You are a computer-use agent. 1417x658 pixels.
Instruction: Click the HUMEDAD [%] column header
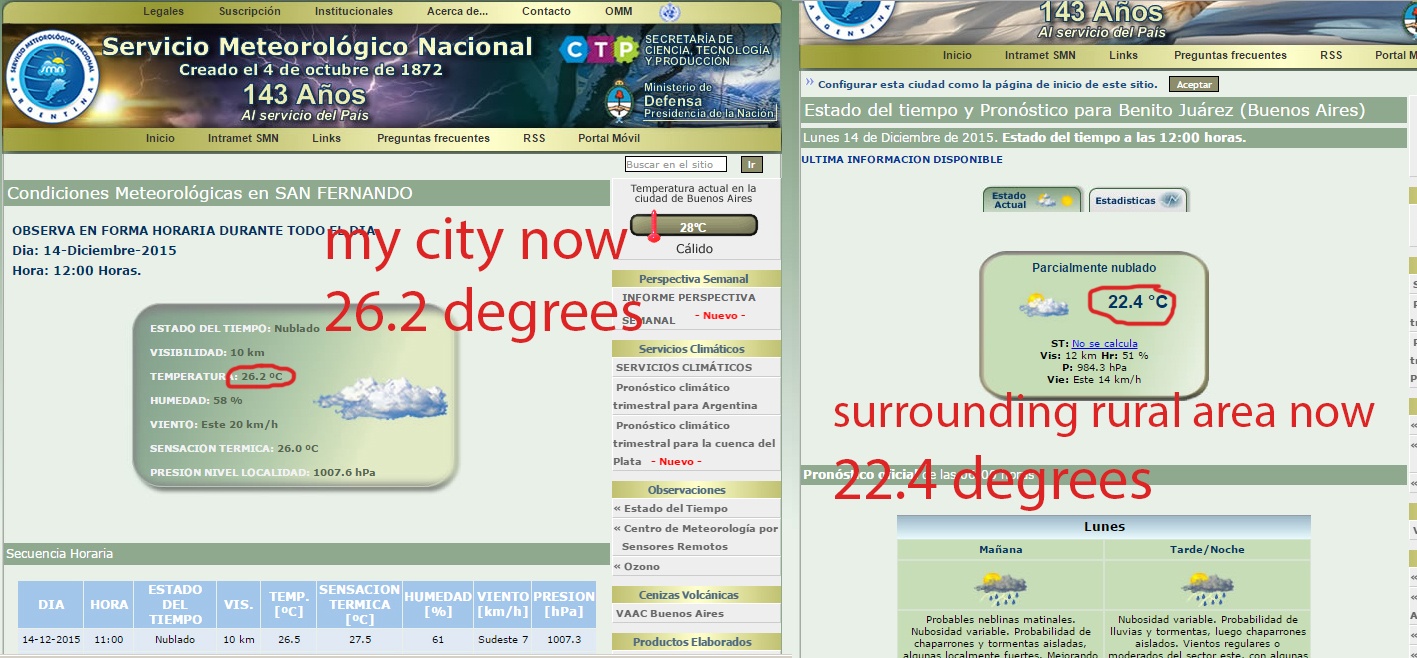point(438,604)
